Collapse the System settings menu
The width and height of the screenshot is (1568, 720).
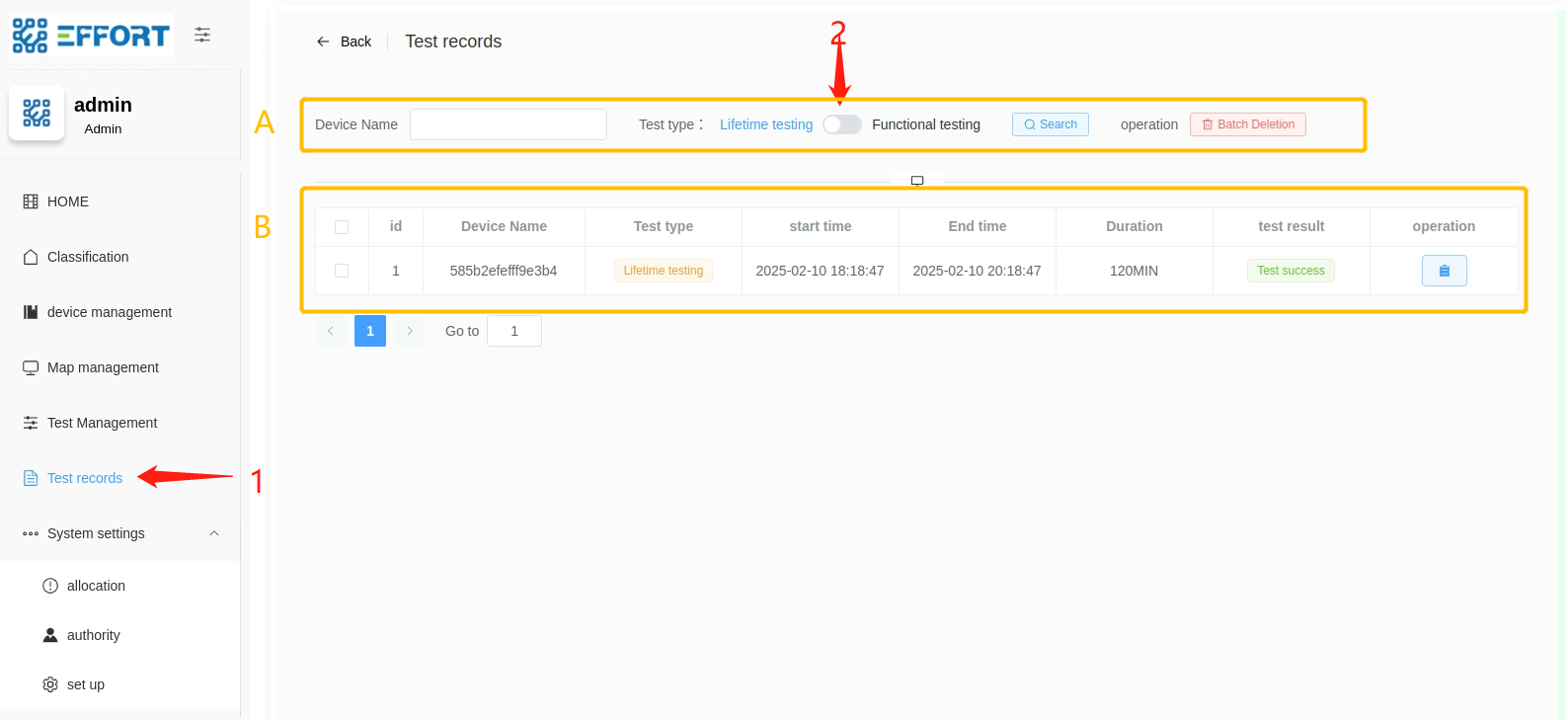(214, 533)
